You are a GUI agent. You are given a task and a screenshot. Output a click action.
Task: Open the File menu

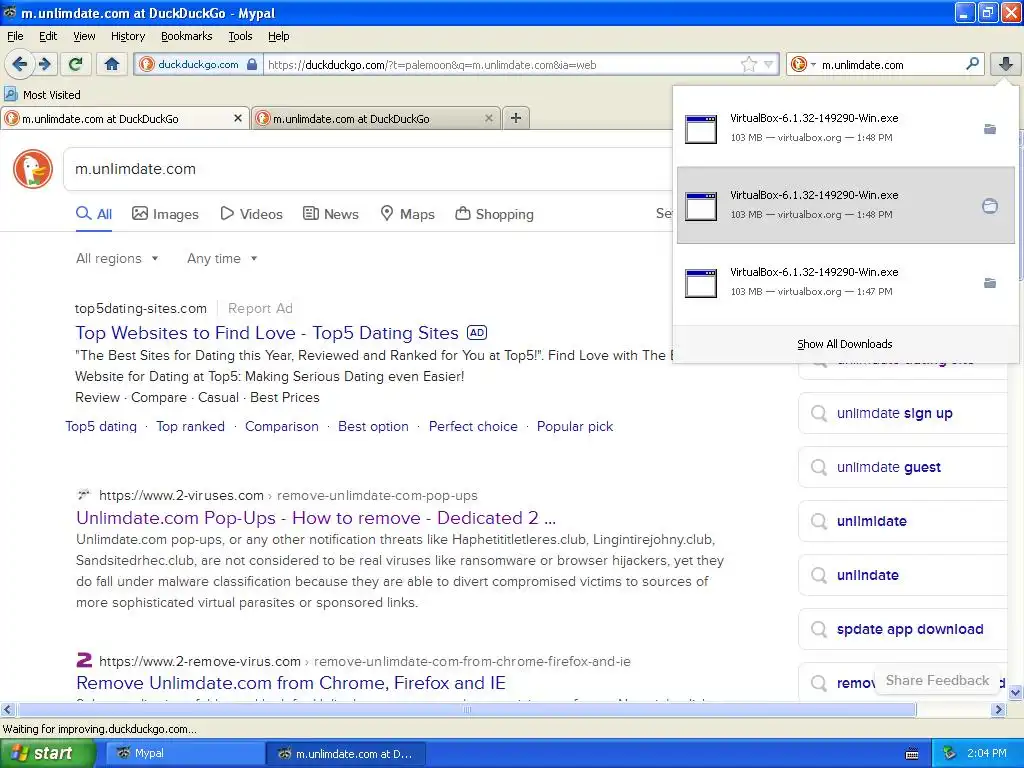coord(15,36)
